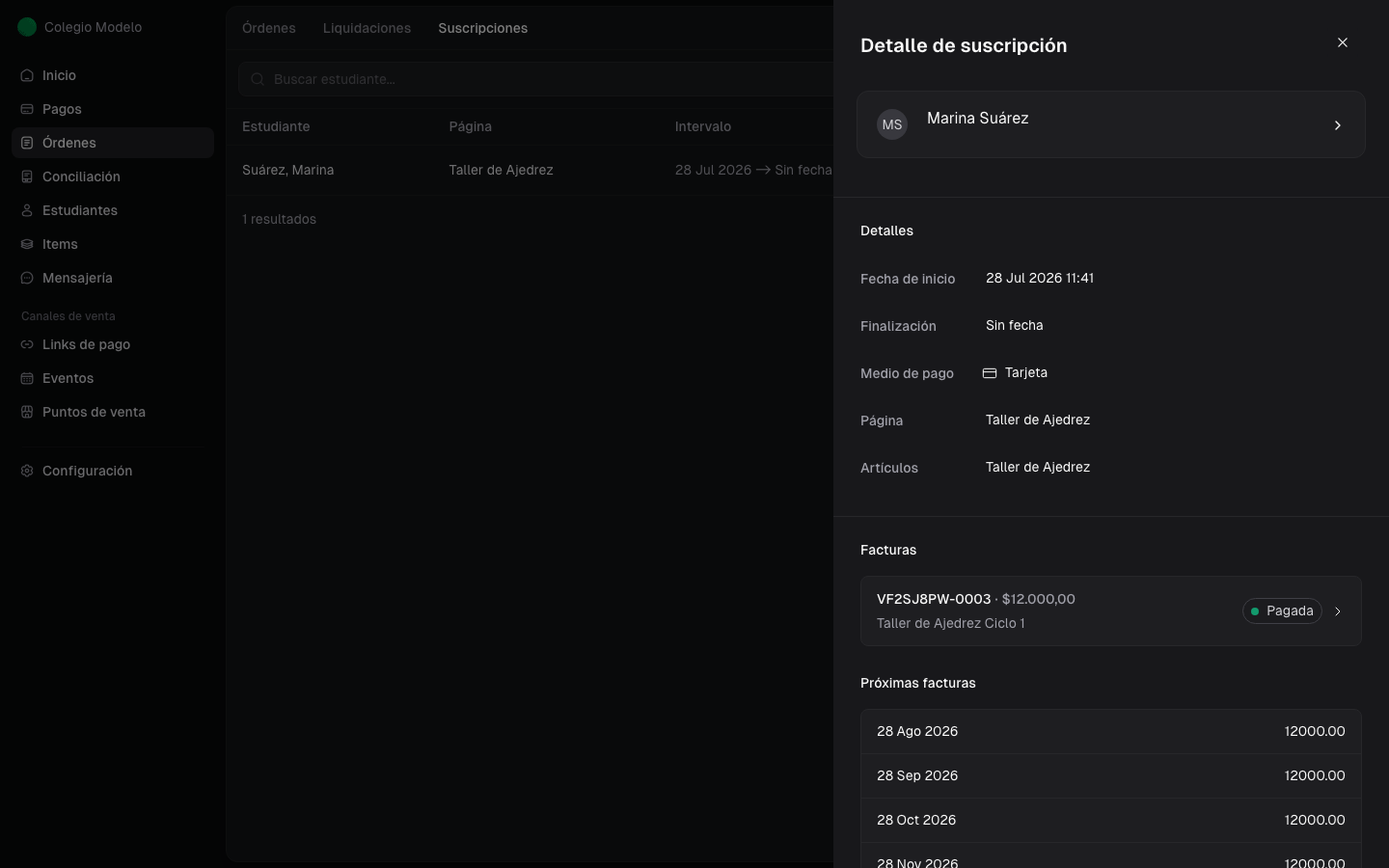The image size is (1389, 868).
Task: Click the Eventos calendar icon in sidebar
Action: point(27,378)
